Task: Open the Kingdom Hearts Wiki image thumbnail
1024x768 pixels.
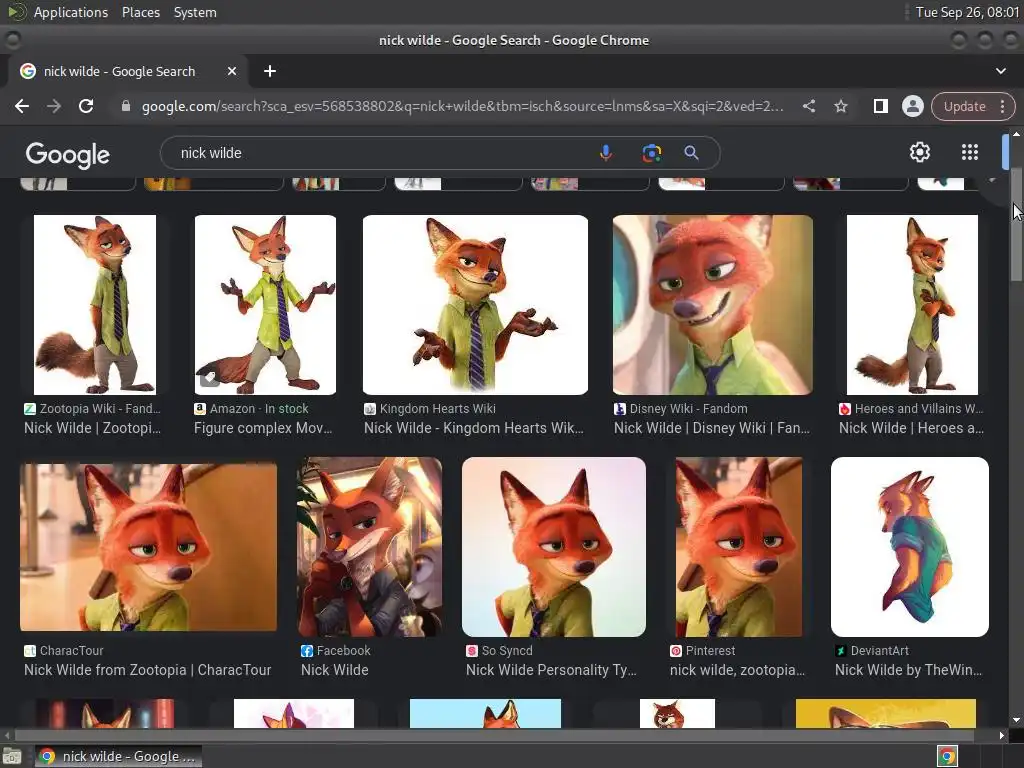Action: pos(475,305)
